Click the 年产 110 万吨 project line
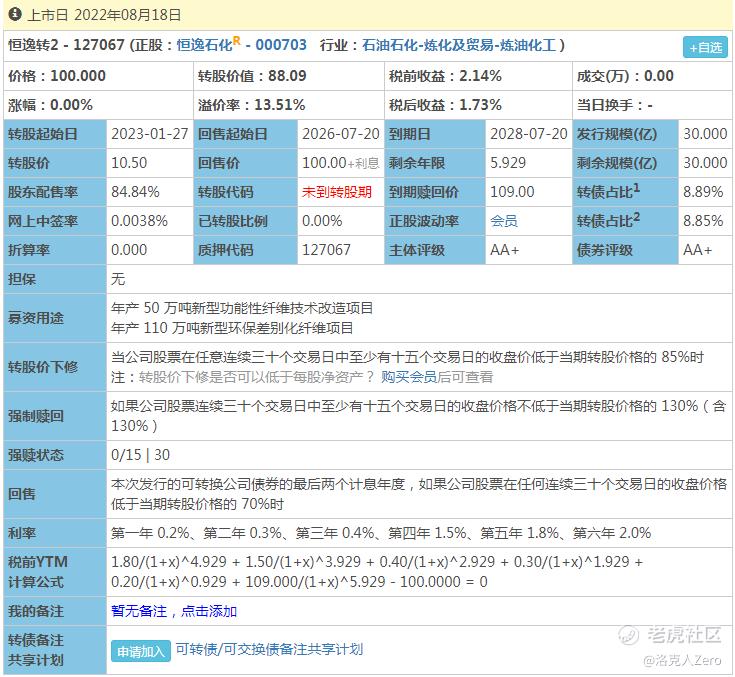Image resolution: width=735 pixels, height=677 pixels. pyautogui.click(x=232, y=328)
